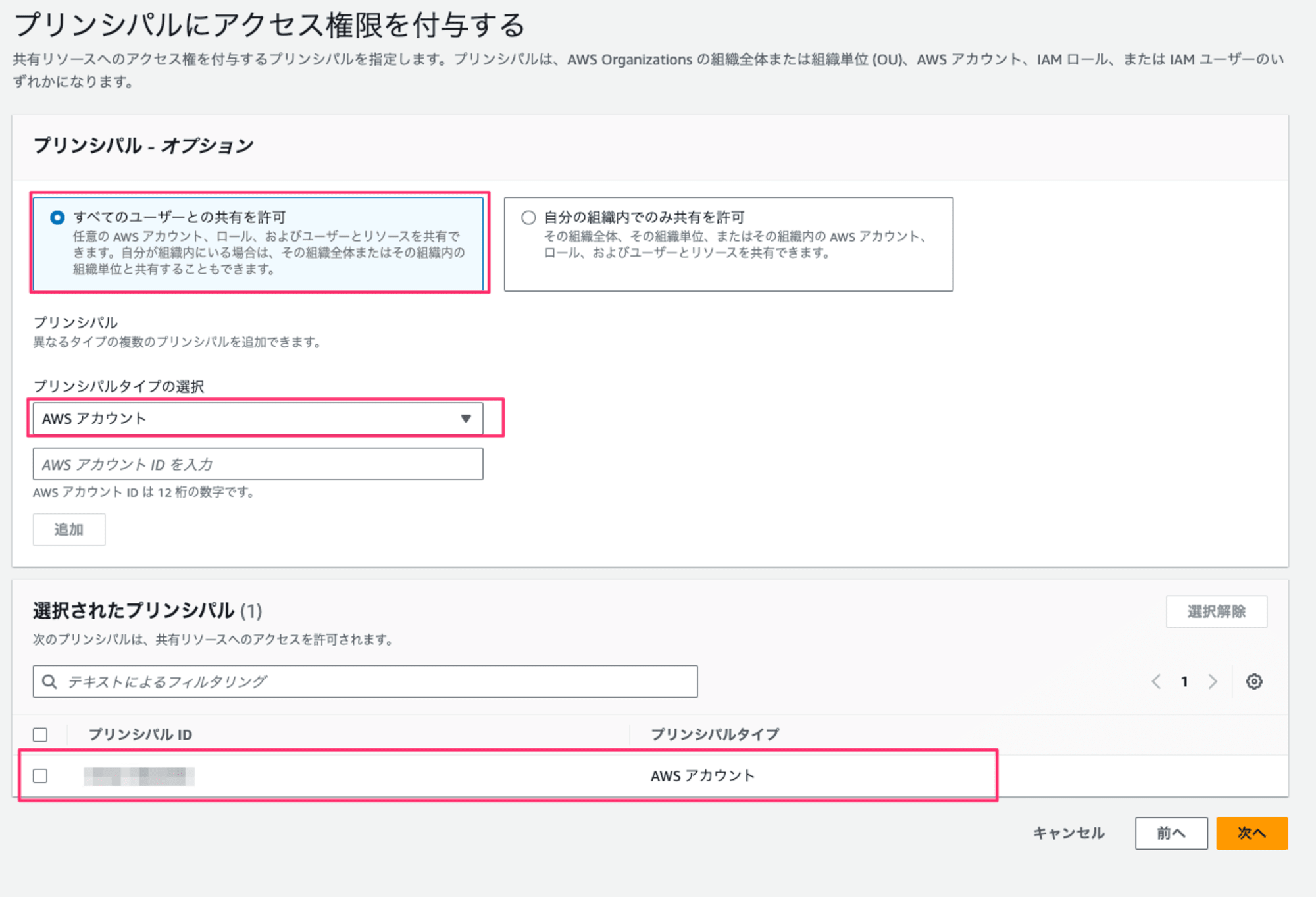Click the テキストによるフィルタリング search field
This screenshot has height=897, width=1316.
pyautogui.click(x=365, y=682)
